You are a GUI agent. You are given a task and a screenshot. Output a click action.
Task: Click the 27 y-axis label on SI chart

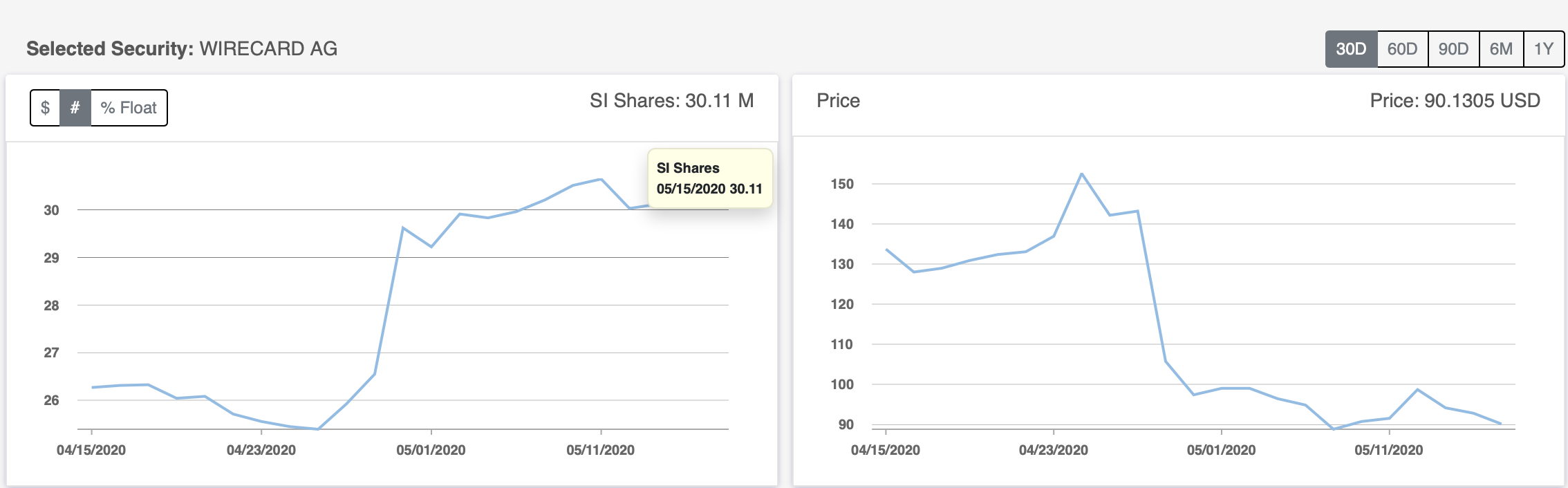[51, 353]
